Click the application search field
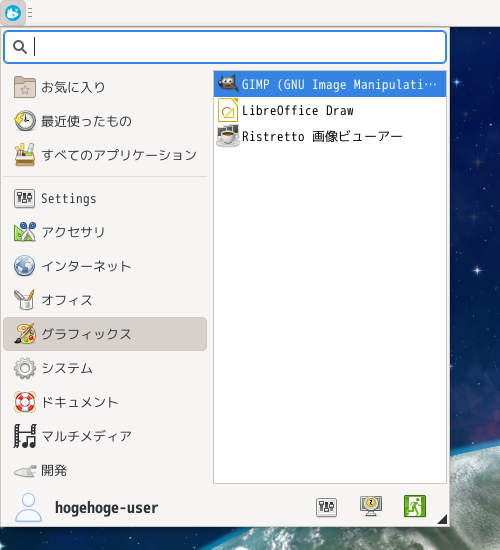The image size is (500, 550). coord(225,47)
